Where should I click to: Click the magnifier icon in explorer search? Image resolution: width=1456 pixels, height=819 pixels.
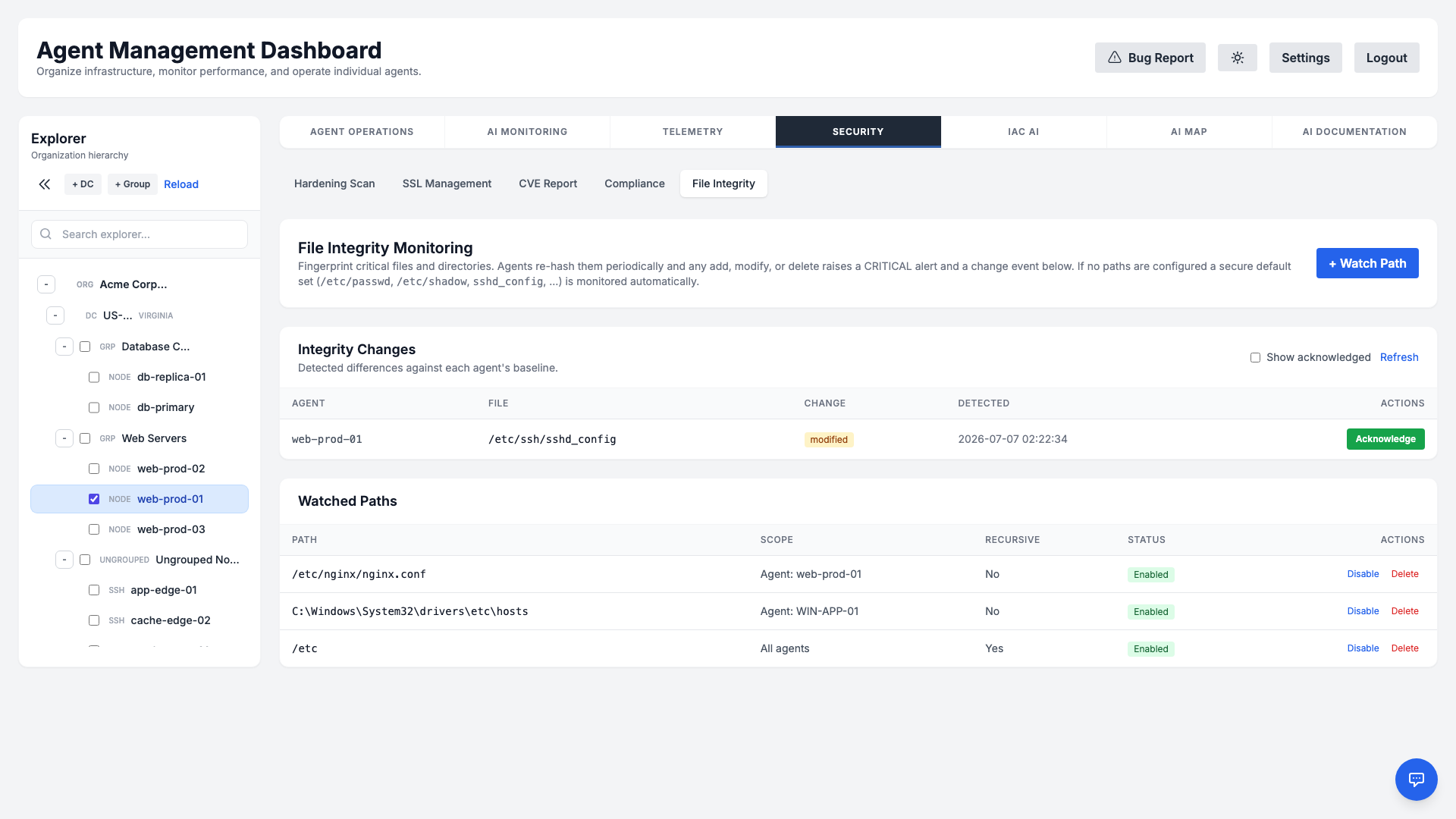coord(46,234)
